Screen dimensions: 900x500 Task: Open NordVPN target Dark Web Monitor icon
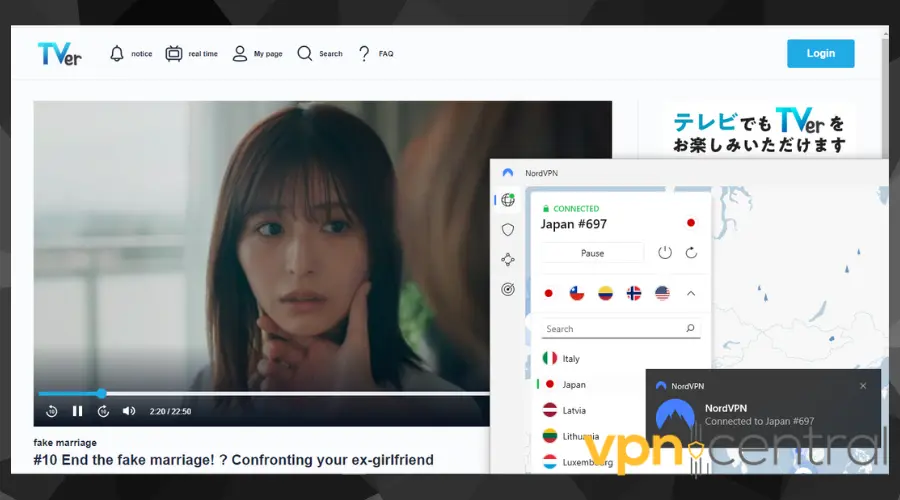(507, 289)
